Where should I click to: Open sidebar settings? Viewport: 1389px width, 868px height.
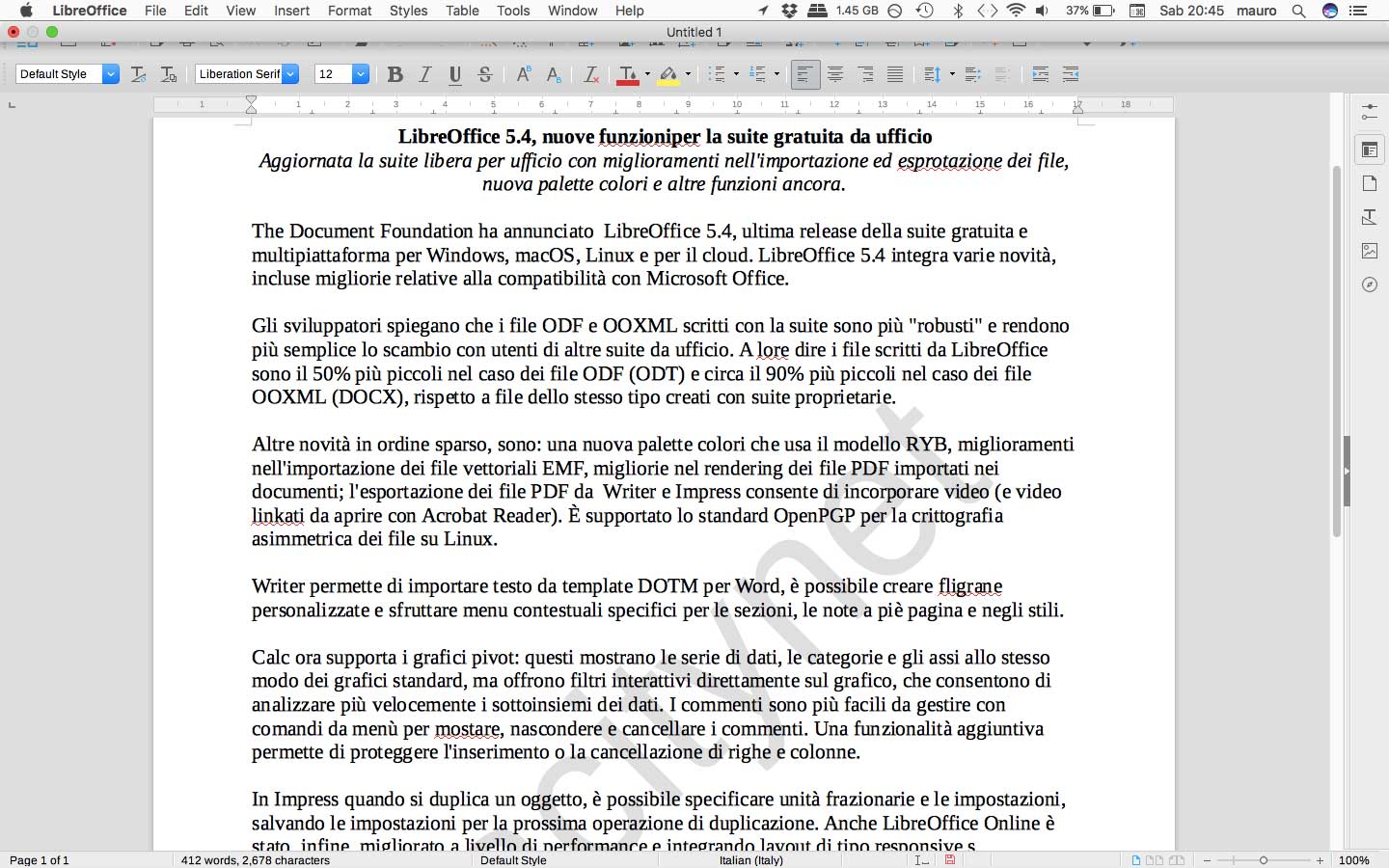(x=1369, y=113)
